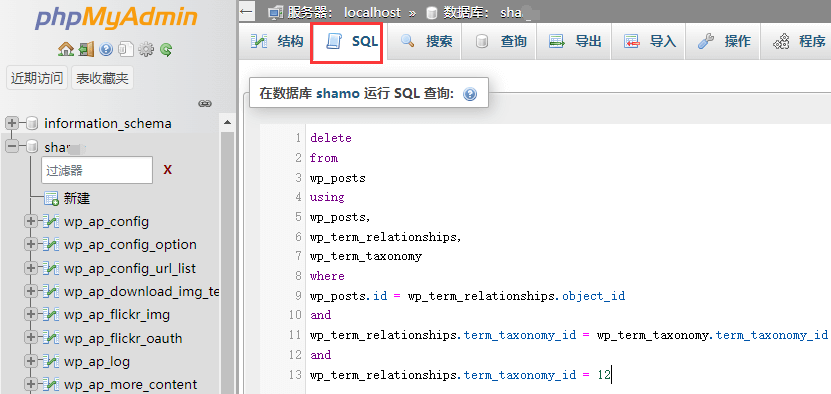Click the 新建 new table link
Viewport: 831px width, 394px height.
click(x=77, y=199)
